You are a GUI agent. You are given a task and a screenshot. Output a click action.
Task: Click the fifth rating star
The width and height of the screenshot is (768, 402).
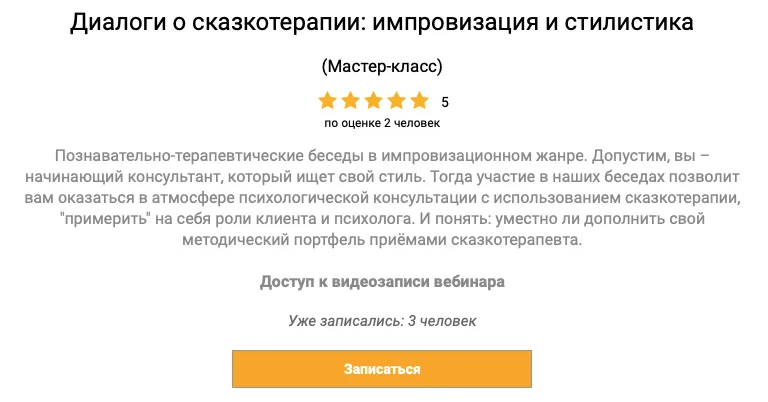[x=419, y=101]
